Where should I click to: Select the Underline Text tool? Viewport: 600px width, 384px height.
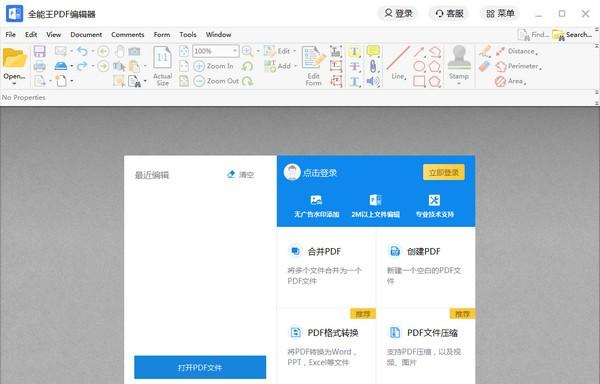tap(355, 81)
